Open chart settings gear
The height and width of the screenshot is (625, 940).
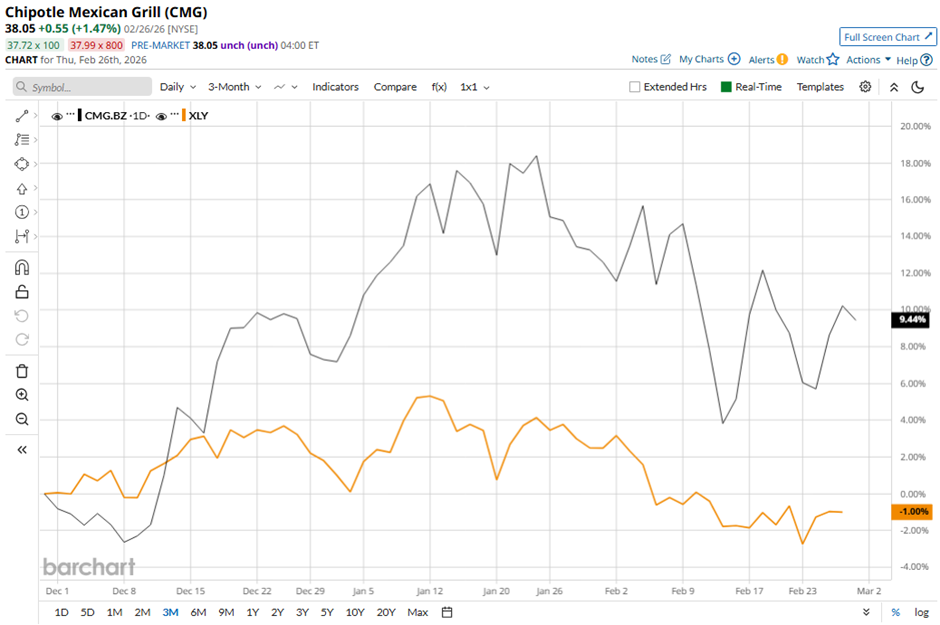(x=865, y=87)
